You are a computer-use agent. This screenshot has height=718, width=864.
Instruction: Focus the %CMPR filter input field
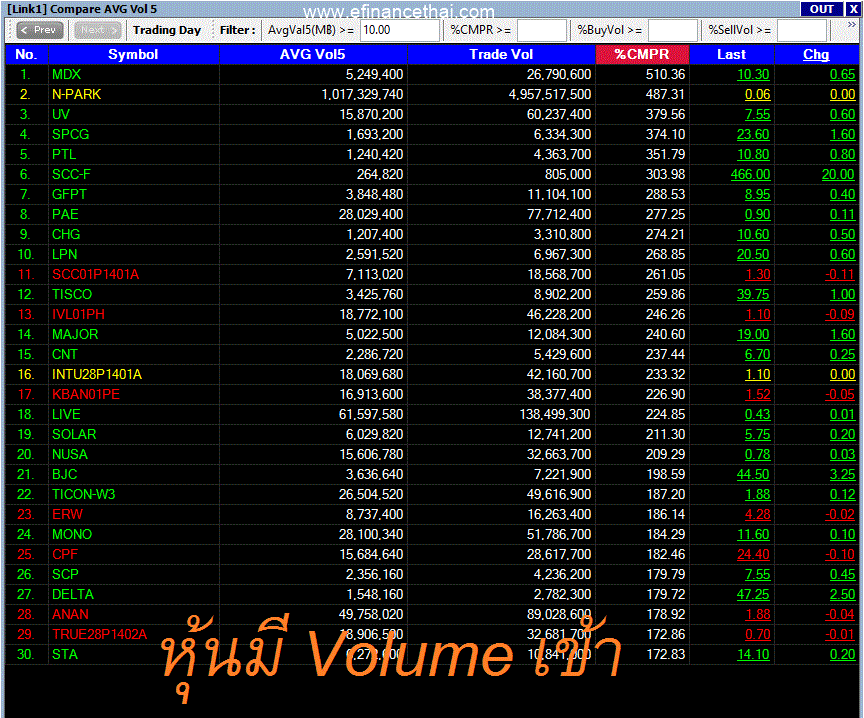point(542,30)
